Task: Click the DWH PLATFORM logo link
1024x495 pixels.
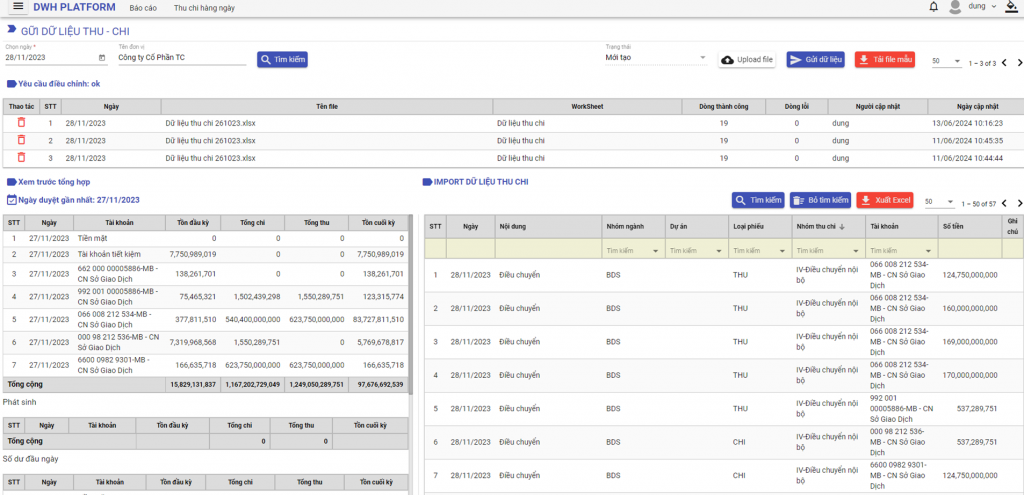Action: click(74, 7)
